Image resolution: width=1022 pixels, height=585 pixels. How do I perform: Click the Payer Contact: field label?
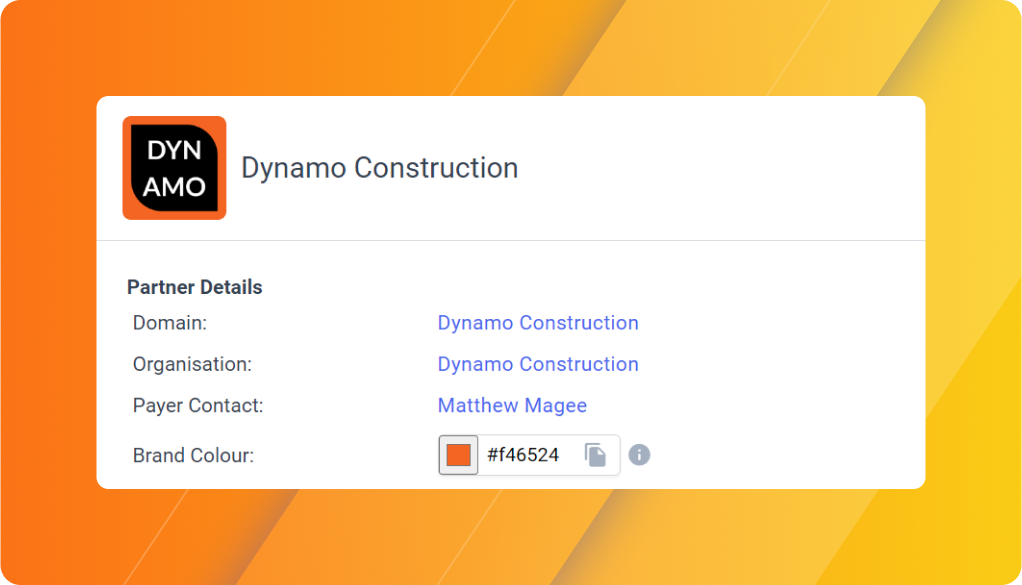click(x=198, y=405)
